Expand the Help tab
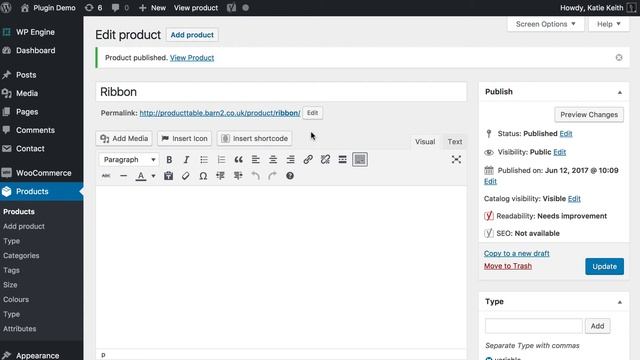The width and height of the screenshot is (640, 360). pyautogui.click(x=609, y=24)
